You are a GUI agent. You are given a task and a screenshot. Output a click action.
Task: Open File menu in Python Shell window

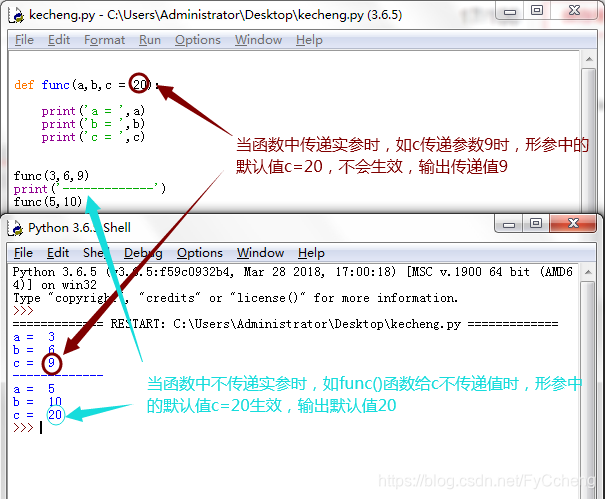coord(23,253)
